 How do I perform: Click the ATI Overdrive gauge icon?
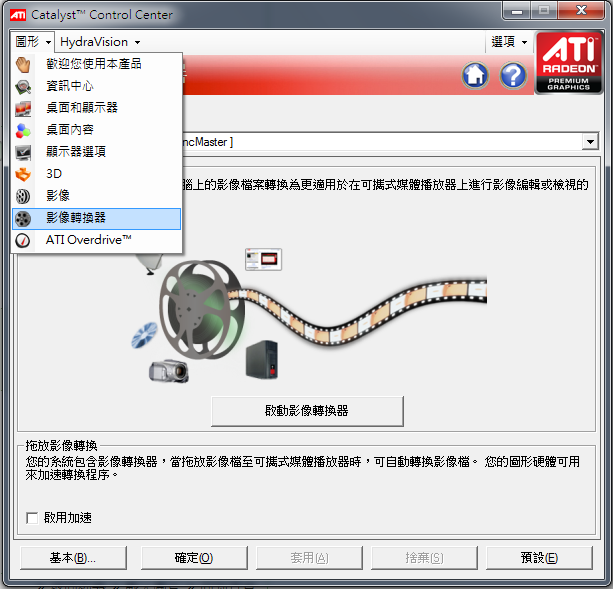23,240
